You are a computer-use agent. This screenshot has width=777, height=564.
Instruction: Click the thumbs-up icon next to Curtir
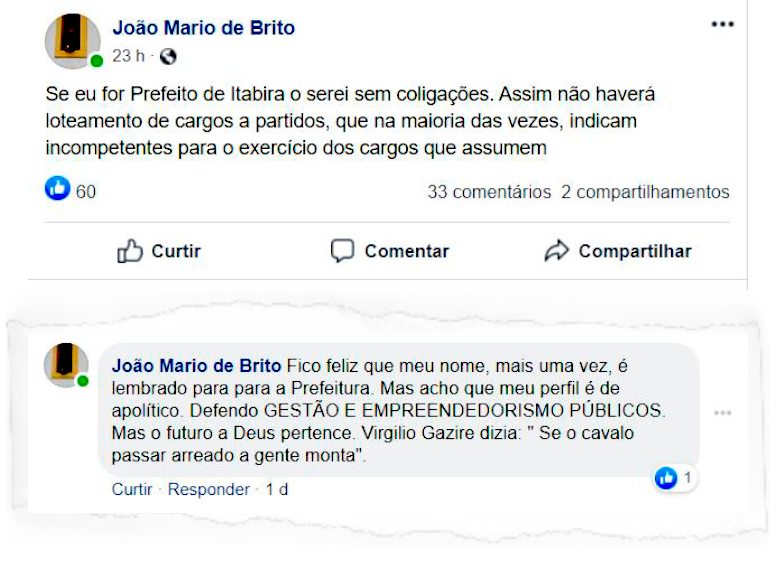(130, 251)
